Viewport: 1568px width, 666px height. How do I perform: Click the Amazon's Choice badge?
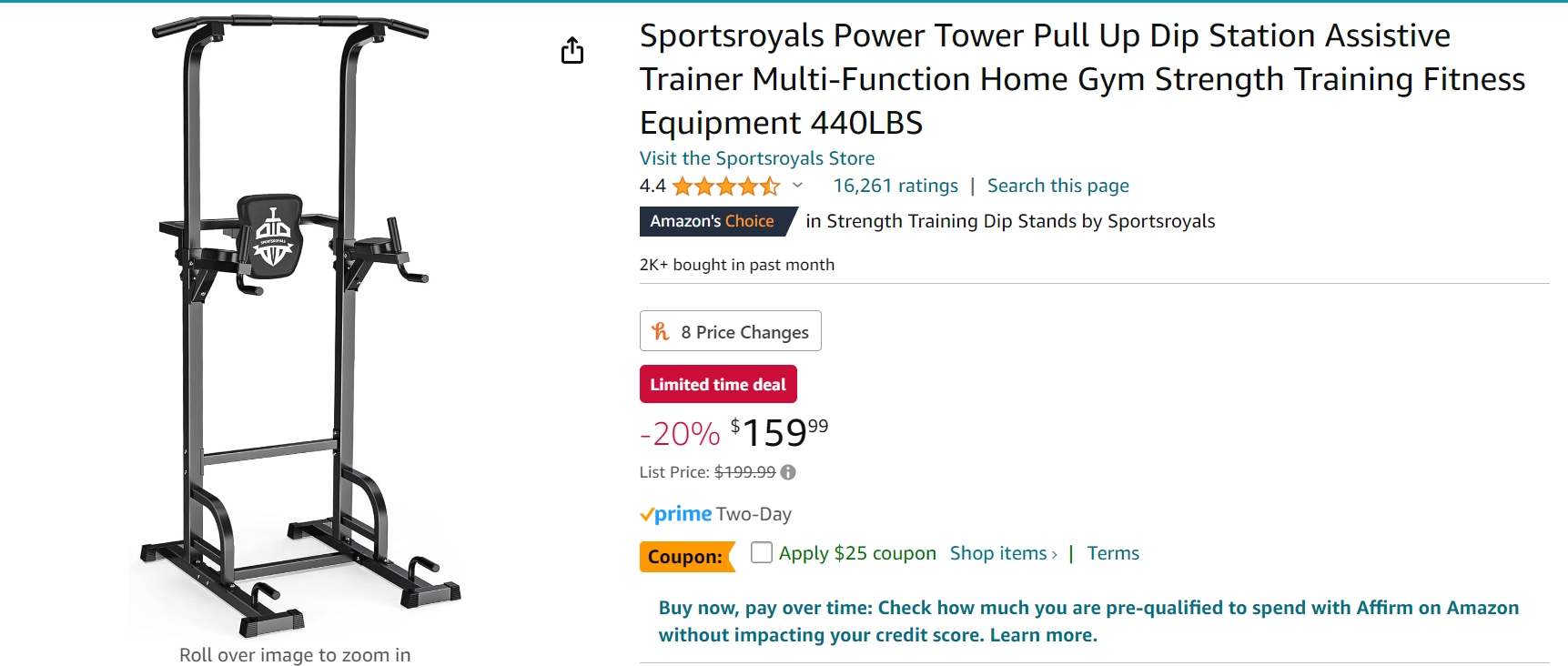coord(714,222)
